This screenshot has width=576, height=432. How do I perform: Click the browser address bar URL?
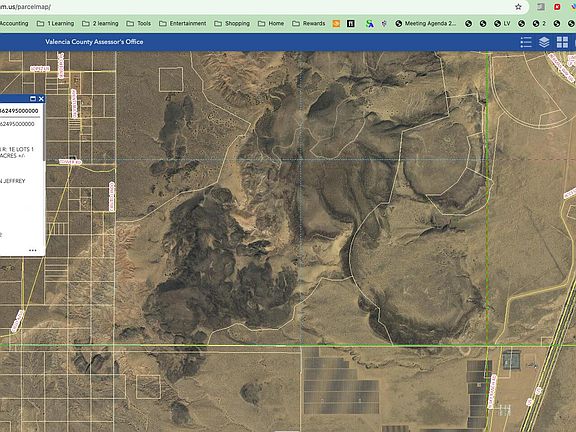coord(25,7)
